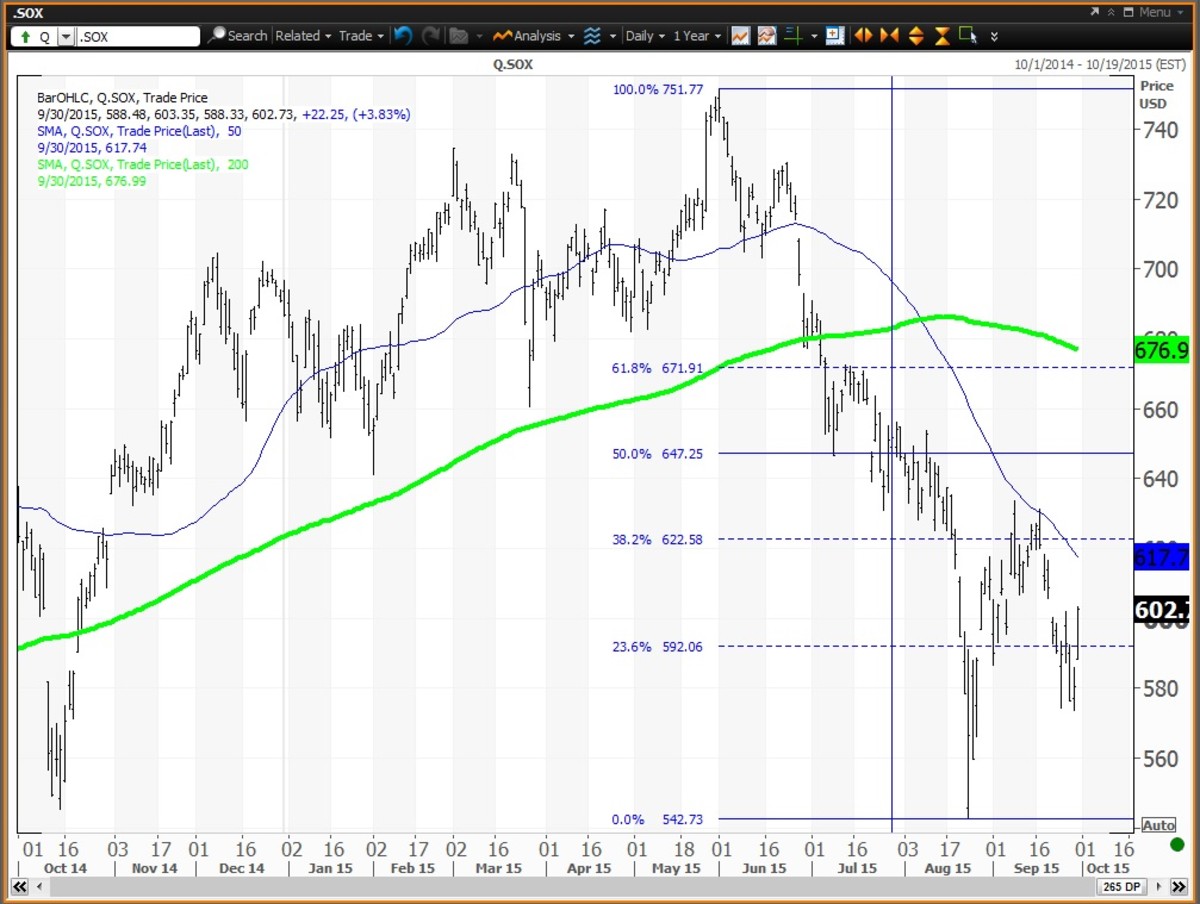Click the horizontal expand arrows icon
This screenshot has height=904, width=1200.
863,36
